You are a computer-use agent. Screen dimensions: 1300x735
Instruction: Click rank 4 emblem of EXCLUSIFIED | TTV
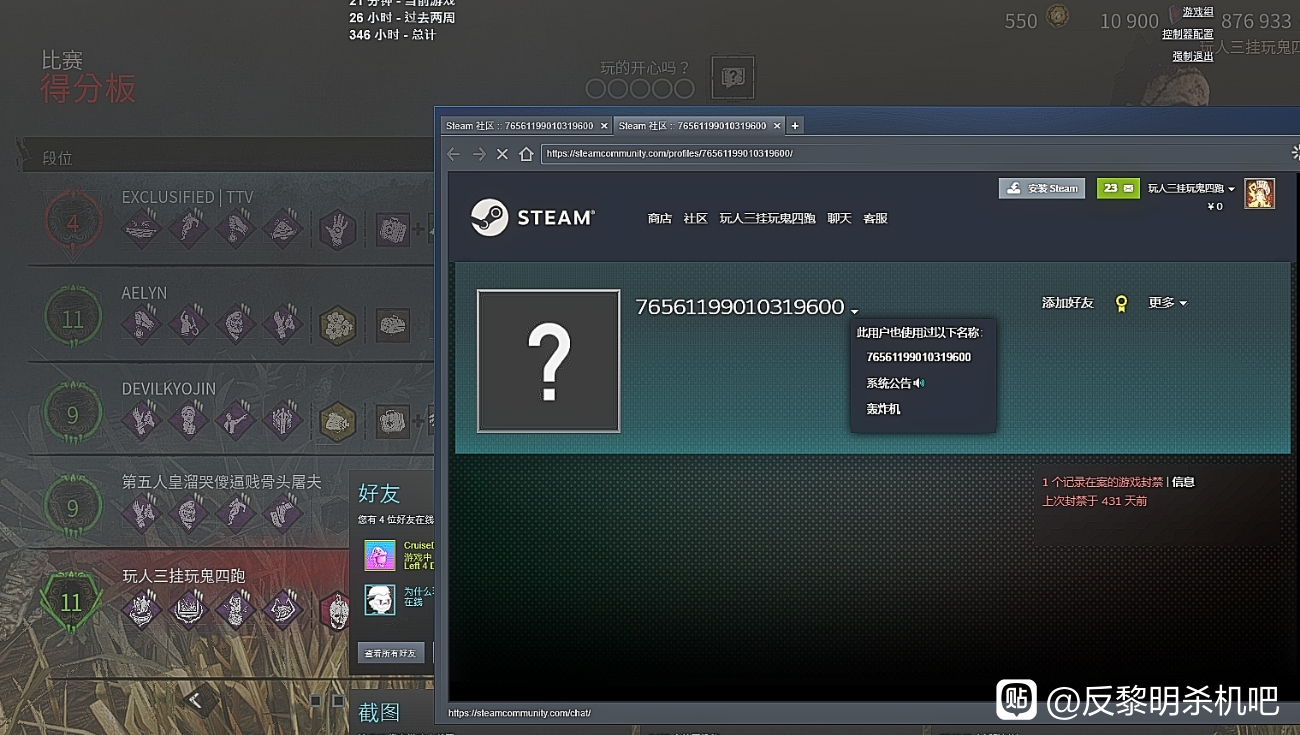[x=73, y=223]
